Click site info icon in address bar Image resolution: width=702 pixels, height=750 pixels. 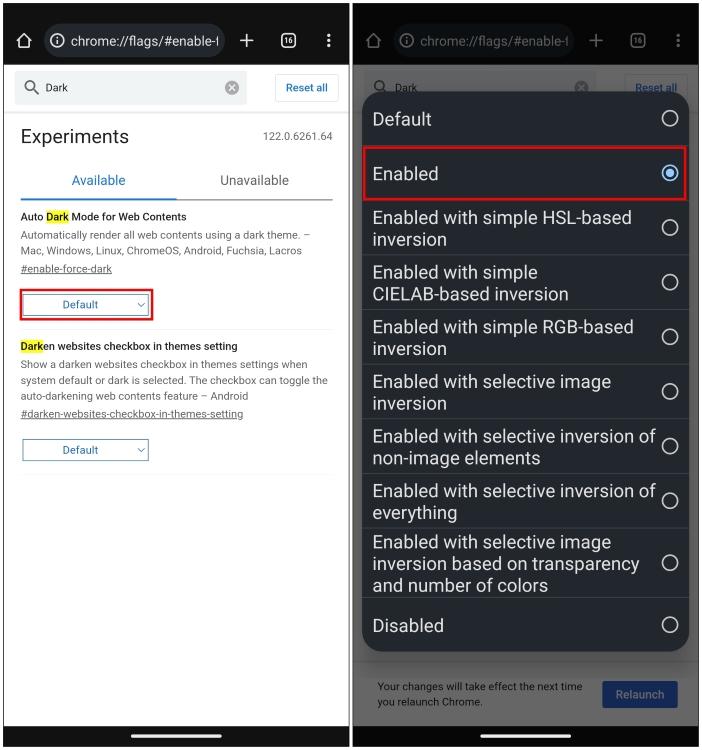(57, 41)
